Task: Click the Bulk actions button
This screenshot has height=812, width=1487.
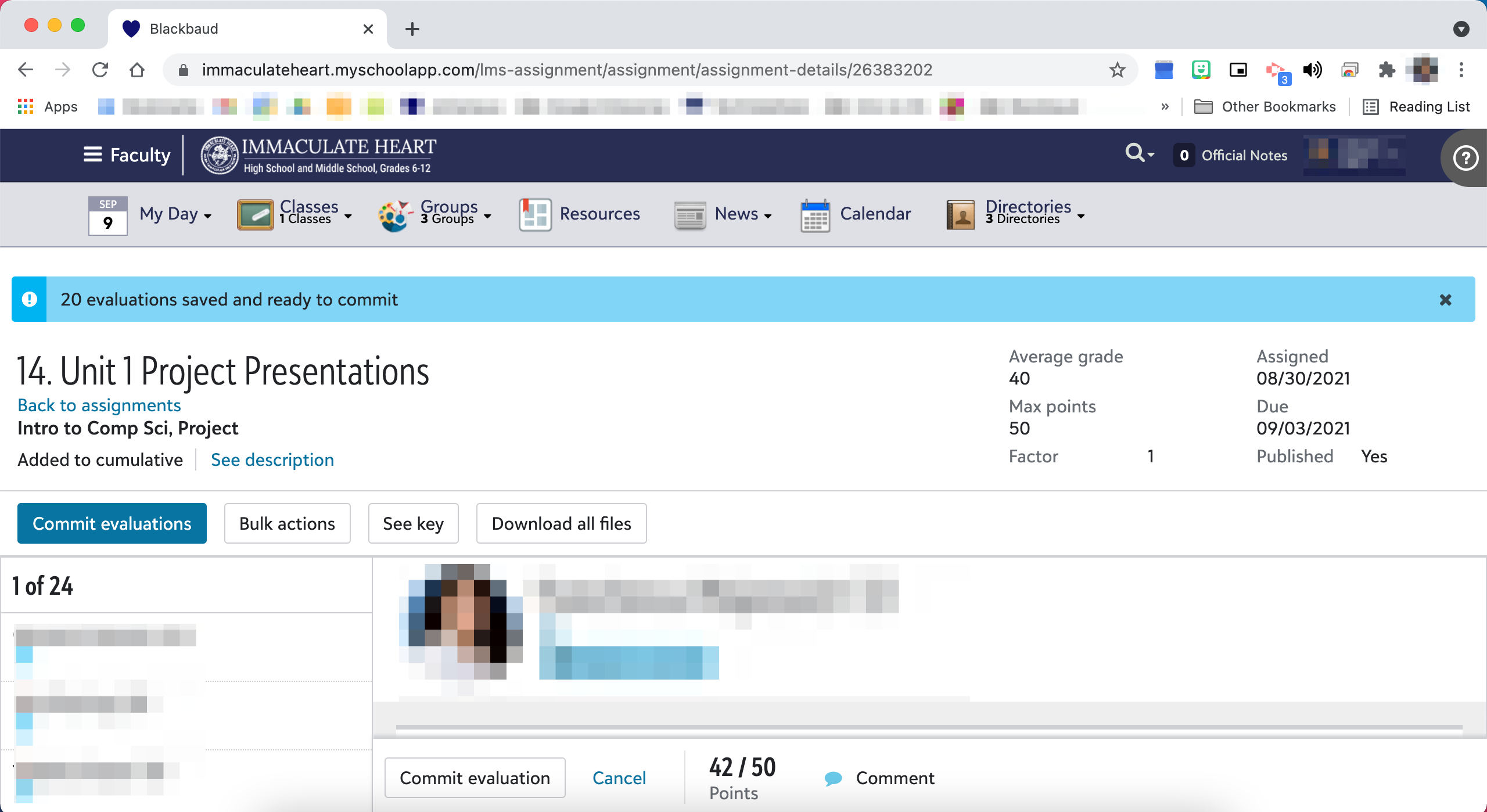Action: [x=287, y=523]
